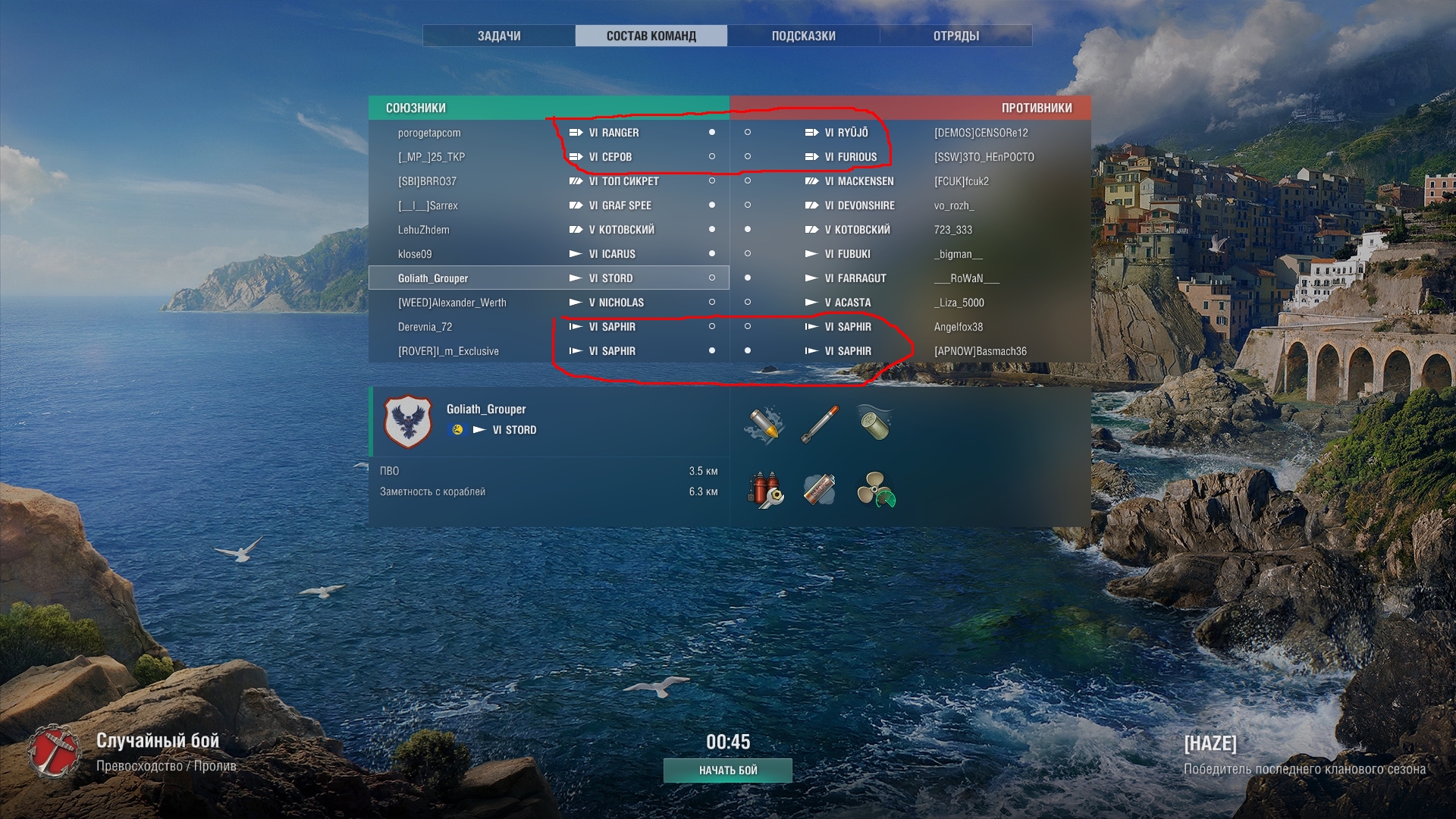Select ally row Goliath_Grouper with STORD

pos(549,278)
